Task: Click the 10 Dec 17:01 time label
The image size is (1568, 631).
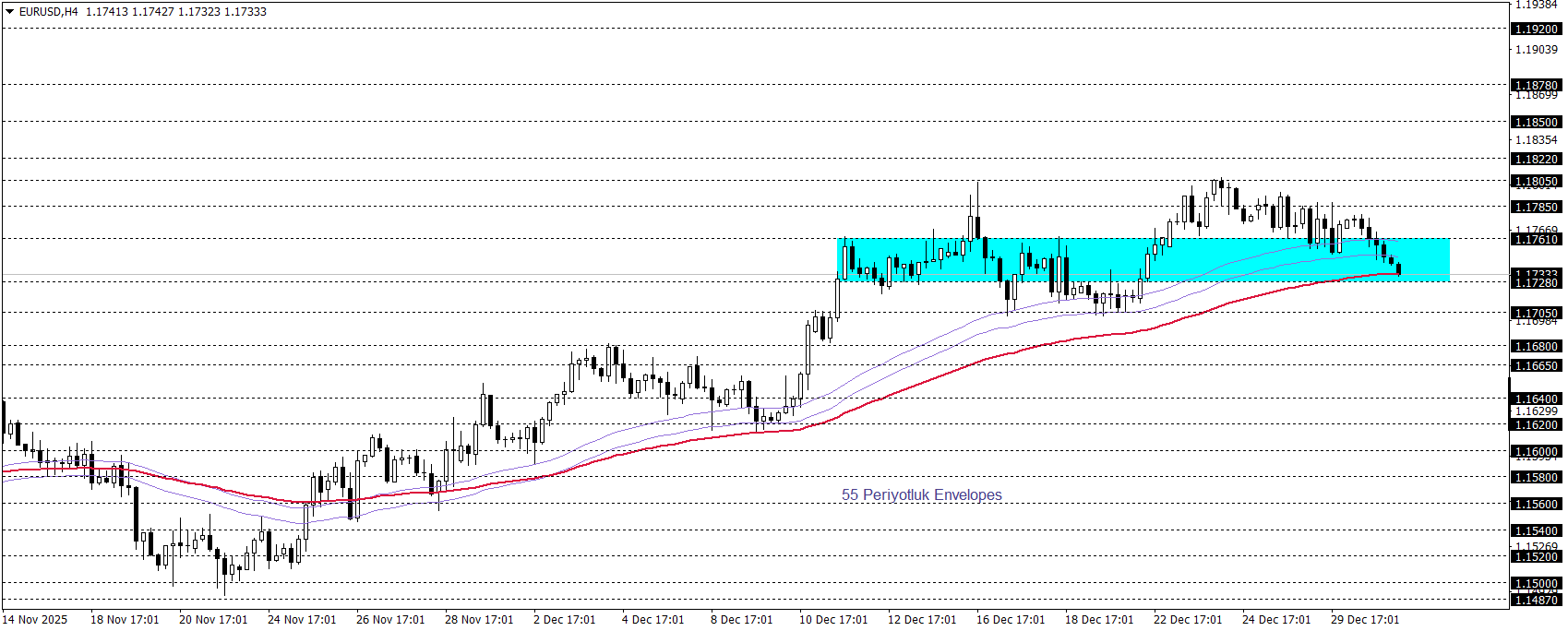Action: 833,620
